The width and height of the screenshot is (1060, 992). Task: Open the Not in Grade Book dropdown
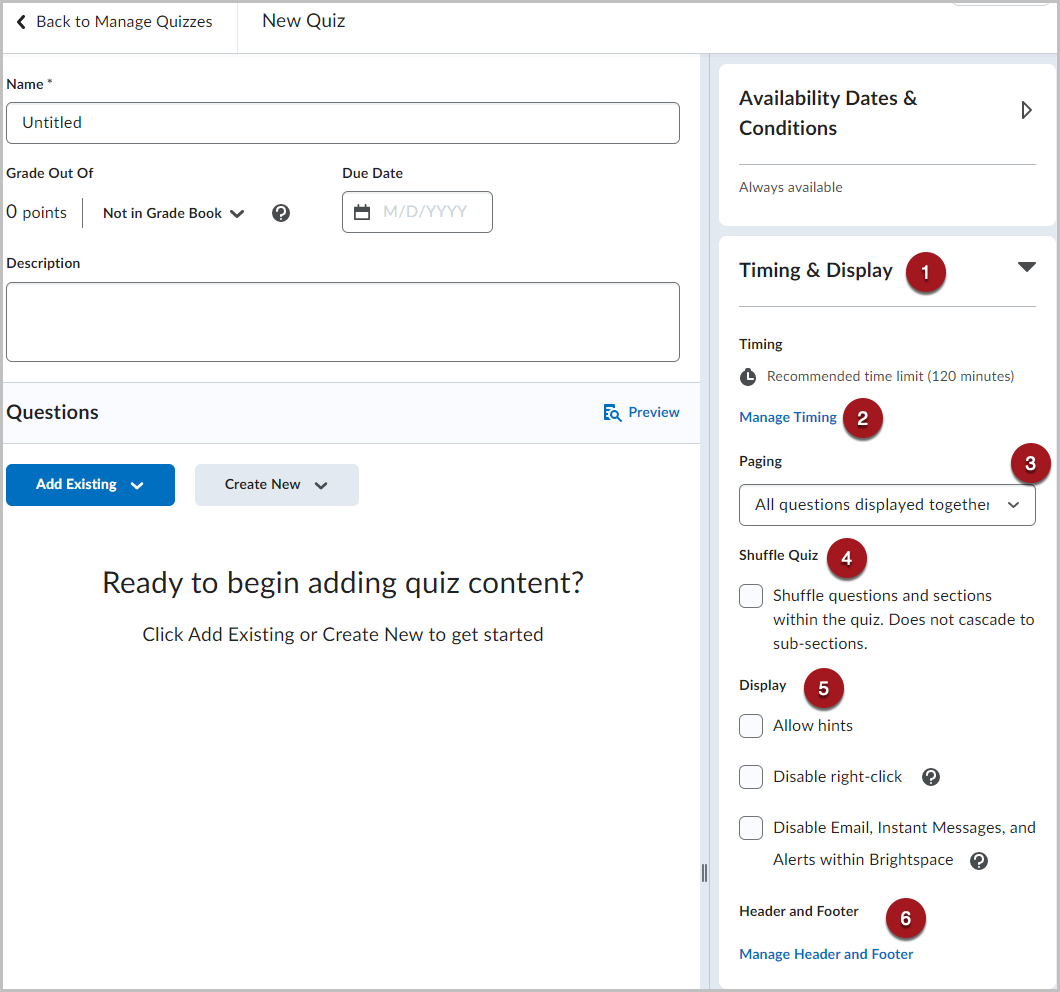coord(173,213)
